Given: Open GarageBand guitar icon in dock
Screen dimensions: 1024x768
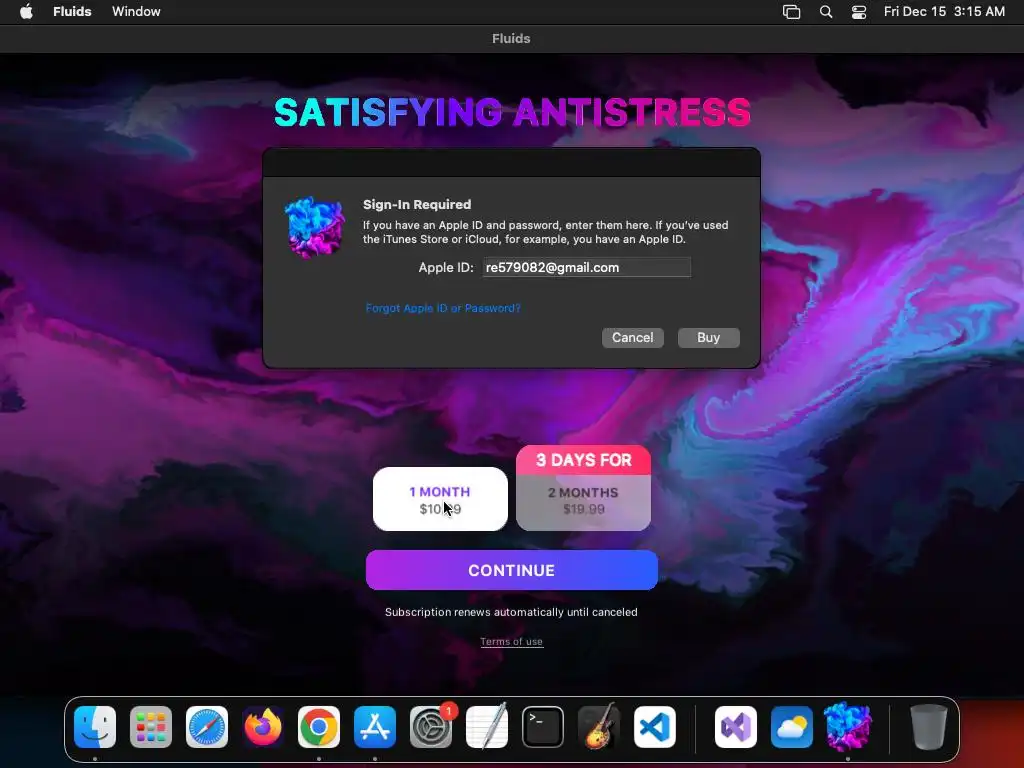Looking at the screenshot, I should pyautogui.click(x=599, y=727).
